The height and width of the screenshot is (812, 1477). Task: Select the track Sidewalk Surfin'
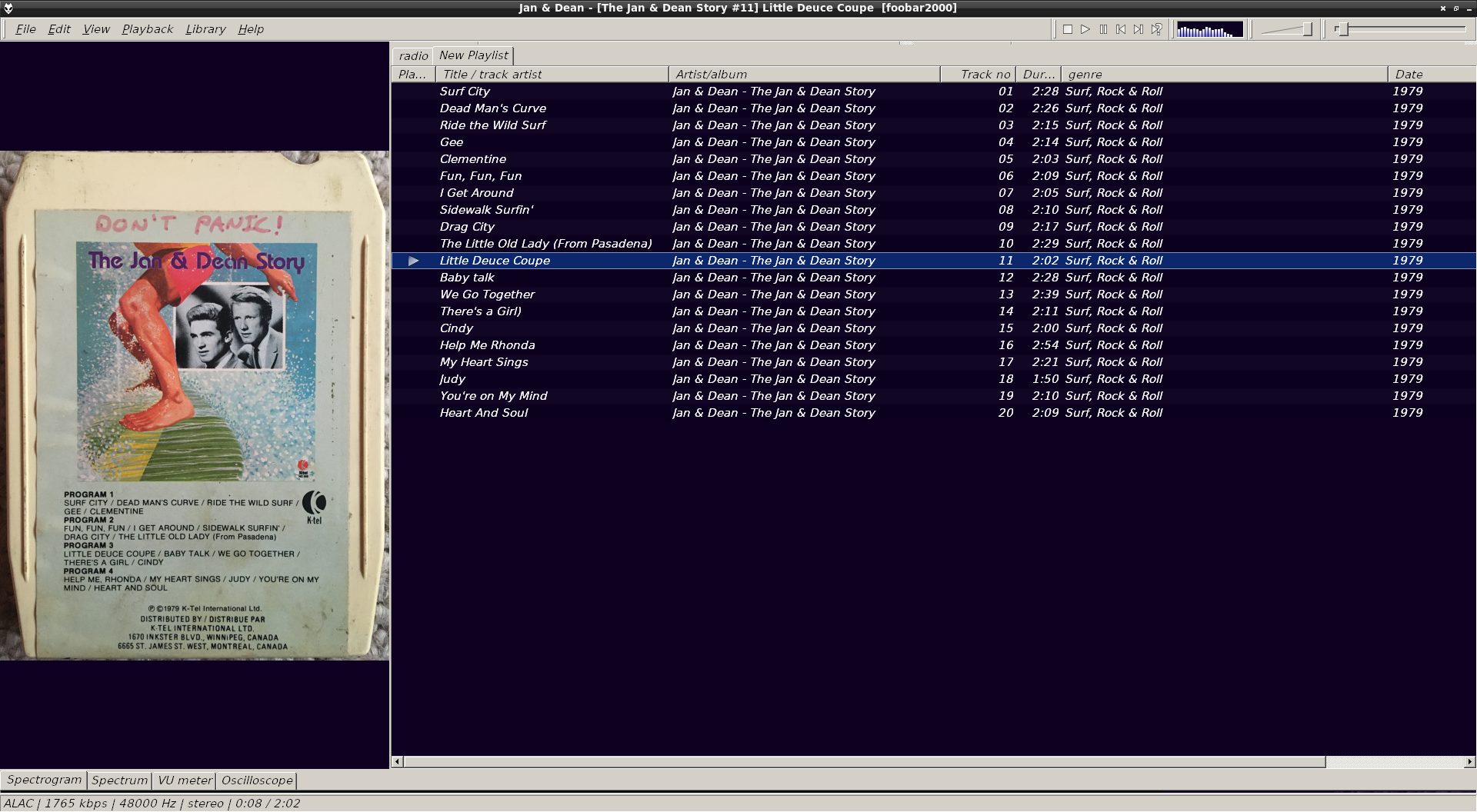(x=933, y=210)
